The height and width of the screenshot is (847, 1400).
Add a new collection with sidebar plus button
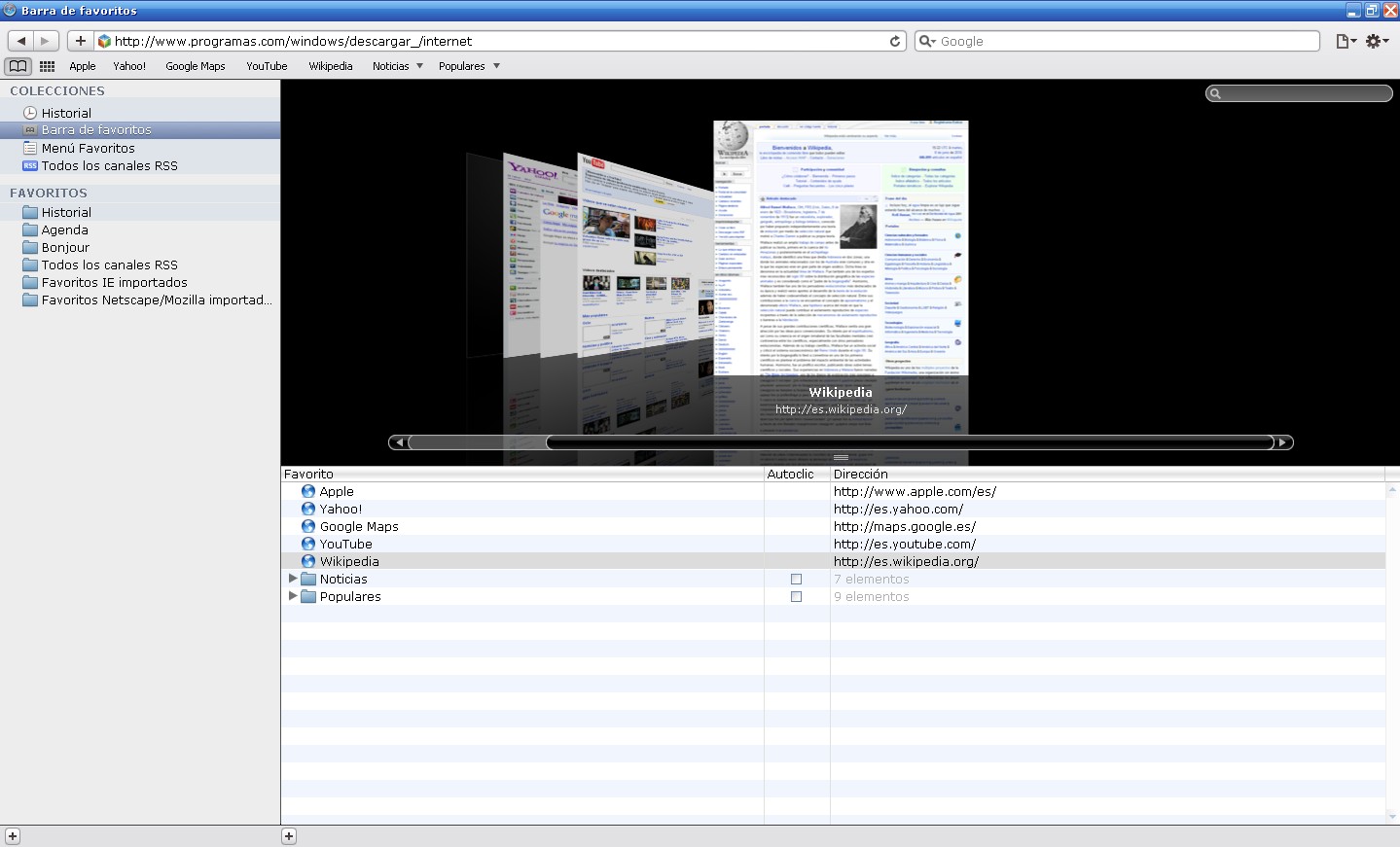pyautogui.click(x=13, y=836)
